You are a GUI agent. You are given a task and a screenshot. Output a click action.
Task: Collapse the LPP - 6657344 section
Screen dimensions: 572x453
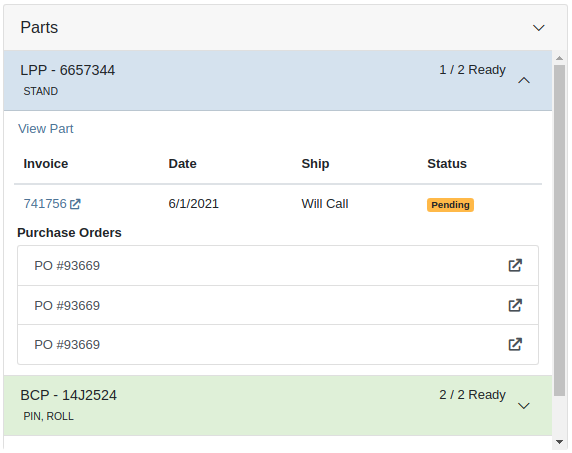pyautogui.click(x=524, y=80)
